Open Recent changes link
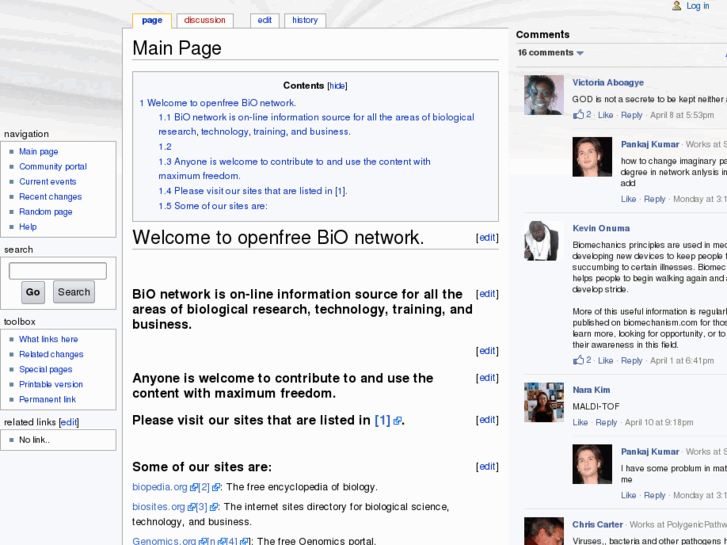The width and height of the screenshot is (727, 545). [x=50, y=197]
